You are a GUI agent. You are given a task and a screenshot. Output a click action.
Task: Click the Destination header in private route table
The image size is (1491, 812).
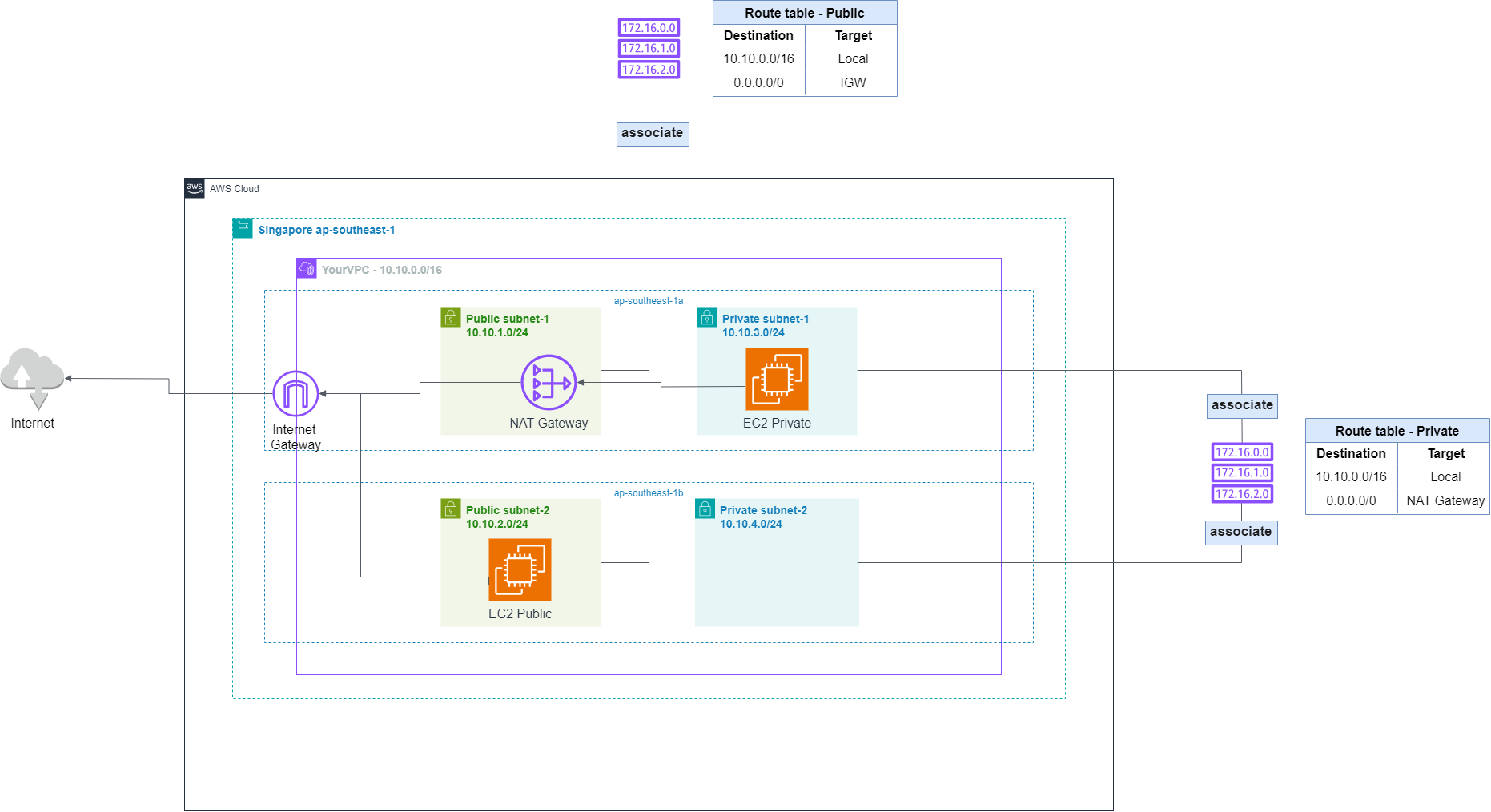point(1351,453)
